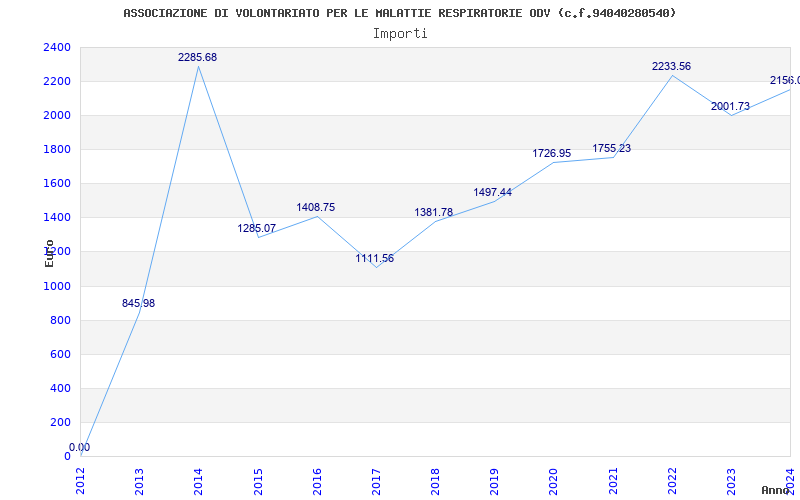
Task: Click the y-axis value 1000
Action: pos(57,287)
